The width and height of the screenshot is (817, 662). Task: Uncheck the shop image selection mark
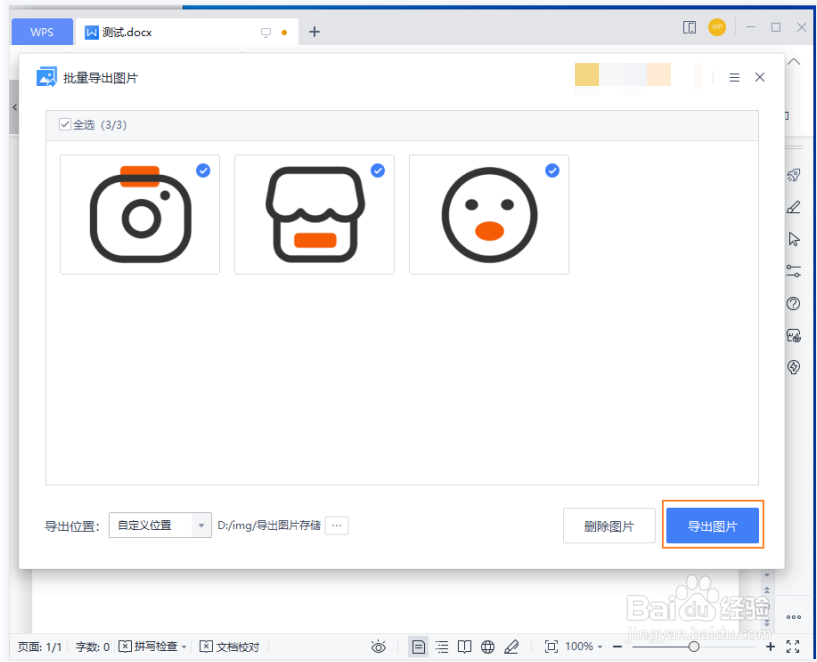[x=378, y=170]
